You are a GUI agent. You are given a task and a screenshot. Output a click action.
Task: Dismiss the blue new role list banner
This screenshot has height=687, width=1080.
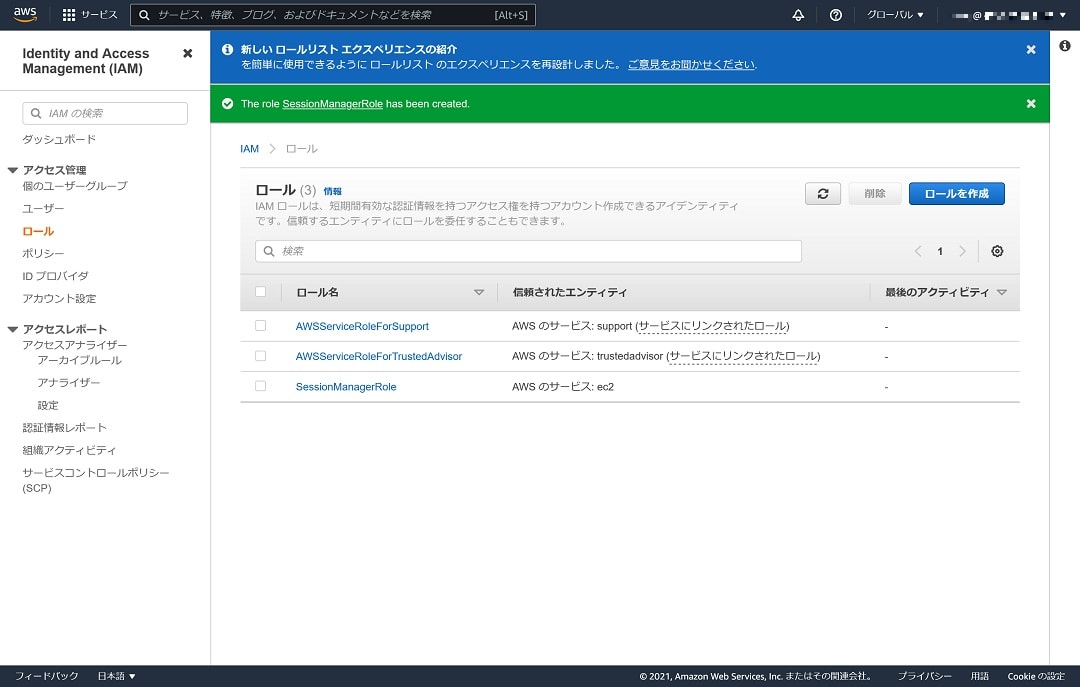coord(1031,50)
